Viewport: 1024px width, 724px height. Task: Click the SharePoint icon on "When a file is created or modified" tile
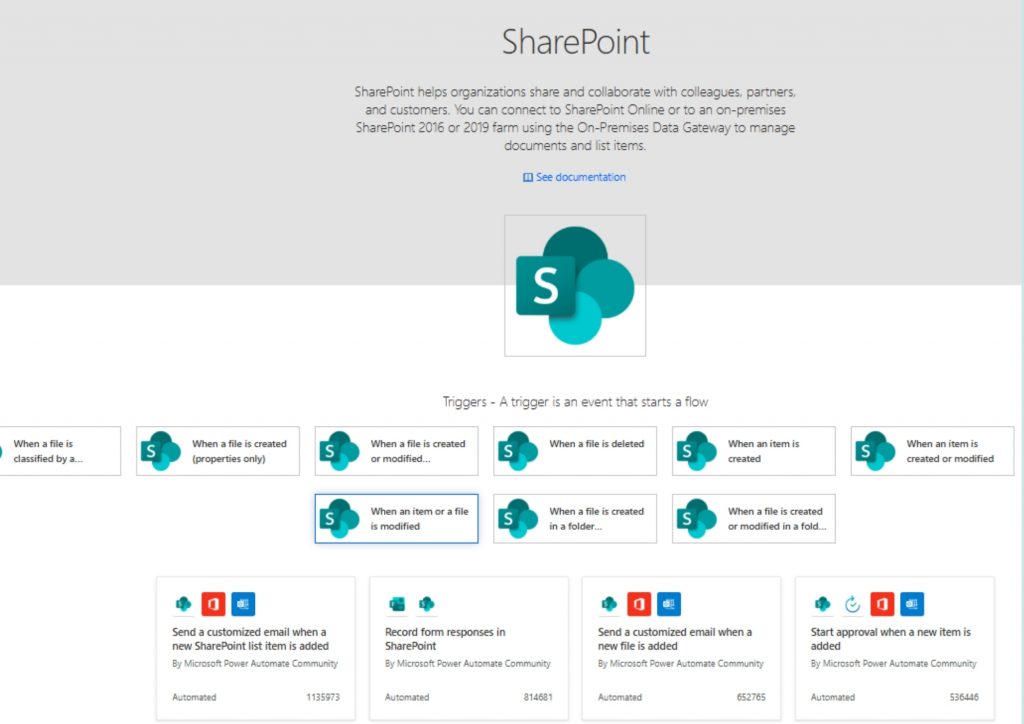339,451
